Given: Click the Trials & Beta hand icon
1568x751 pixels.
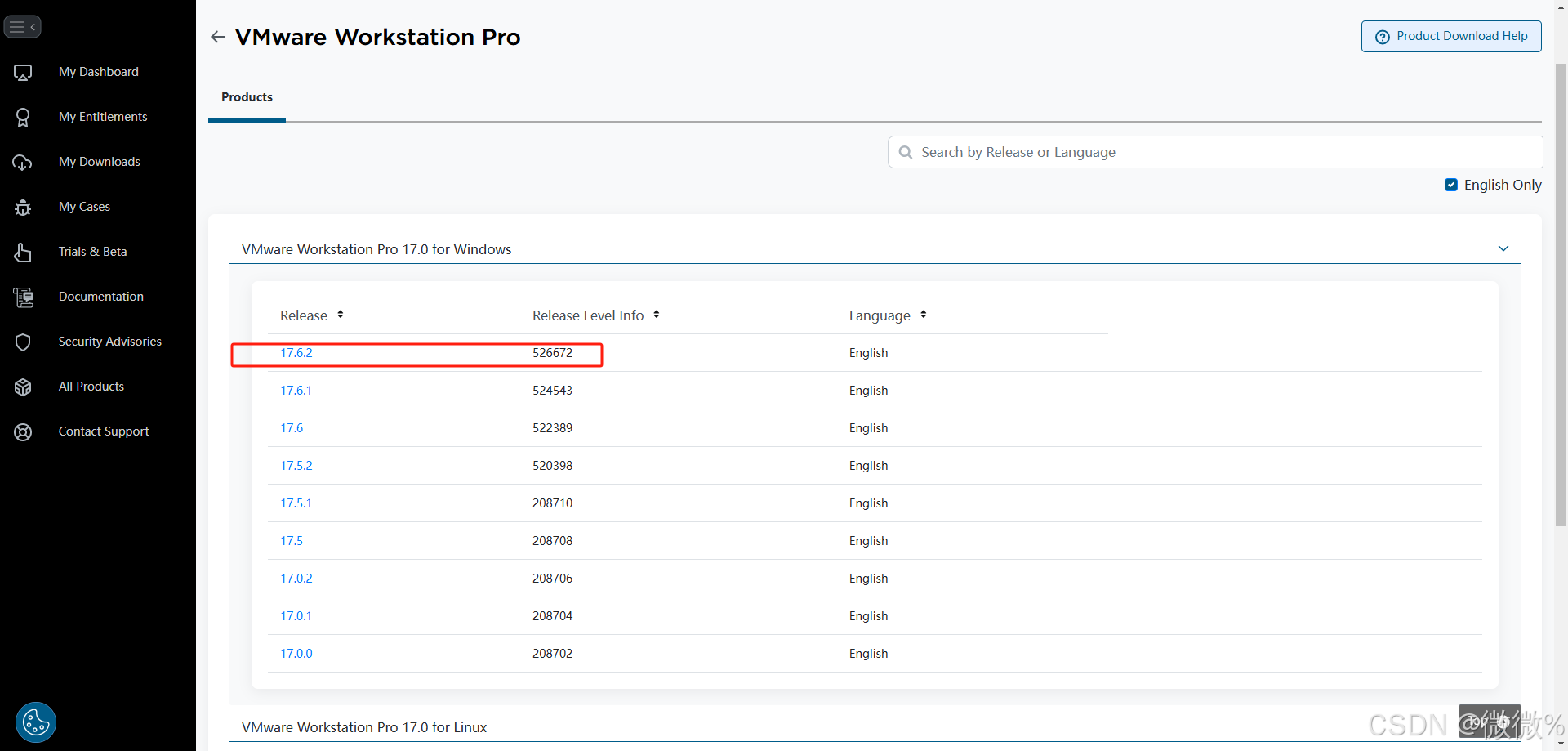Looking at the screenshot, I should tap(23, 253).
